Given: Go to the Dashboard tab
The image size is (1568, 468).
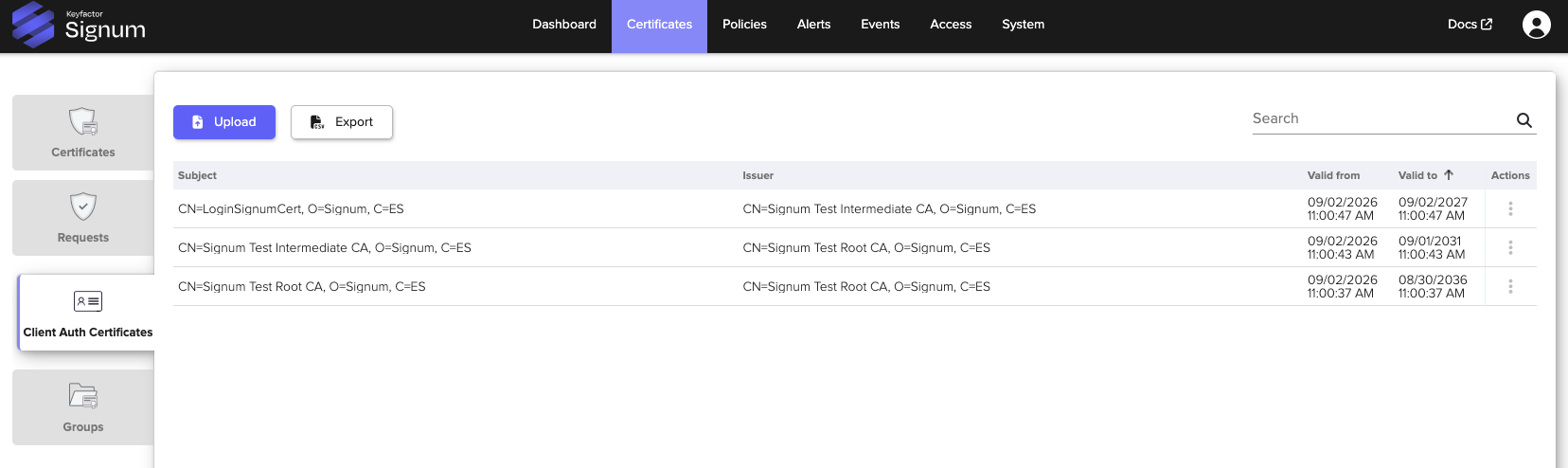Looking at the screenshot, I should 564,25.
